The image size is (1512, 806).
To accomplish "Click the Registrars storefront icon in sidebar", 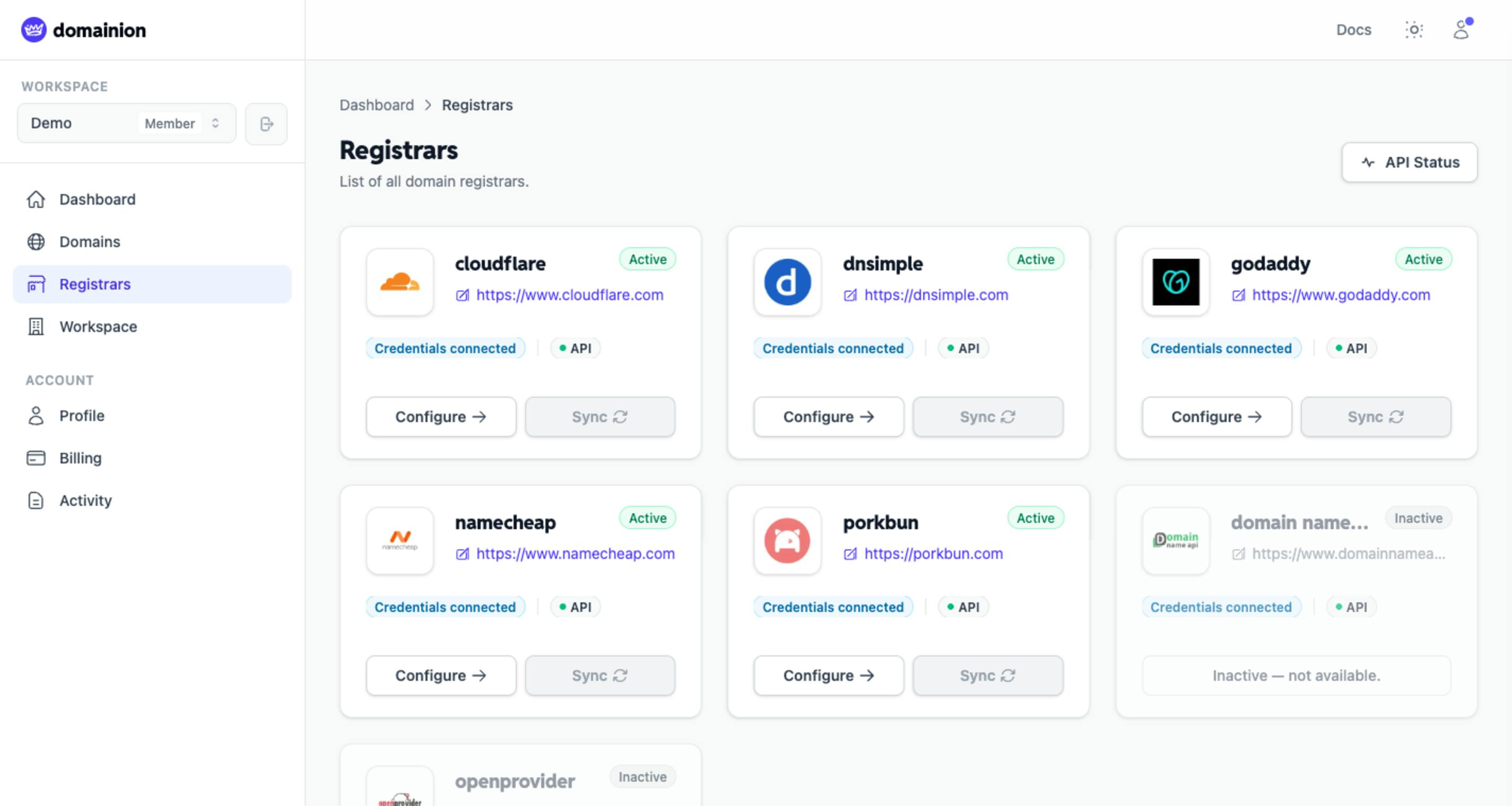I will pos(36,284).
